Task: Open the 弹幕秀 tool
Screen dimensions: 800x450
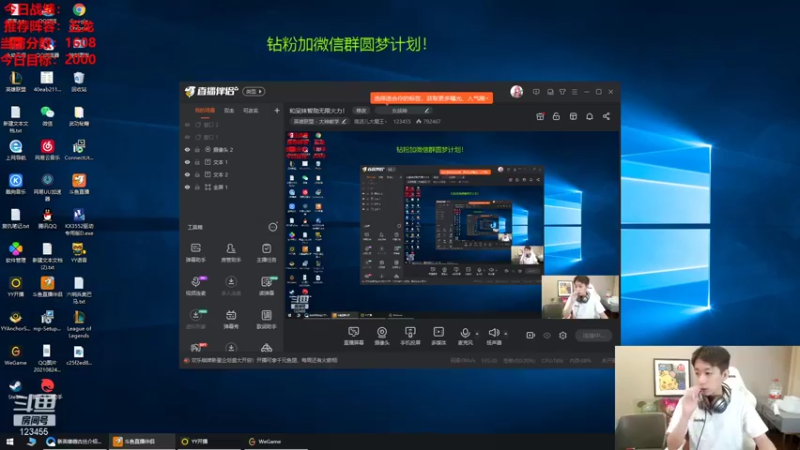Action: 231,319
